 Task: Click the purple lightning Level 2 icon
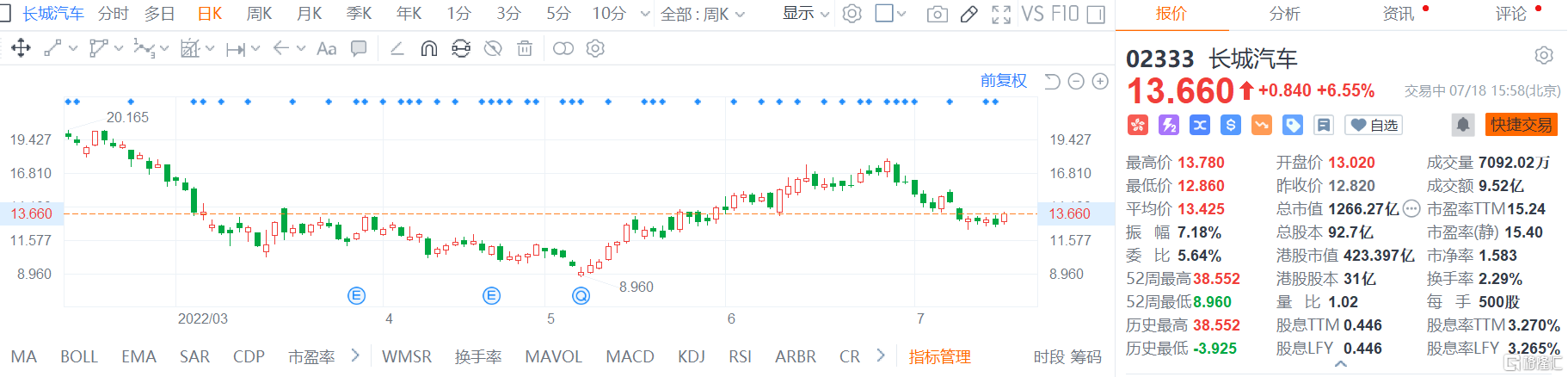(x=1169, y=126)
